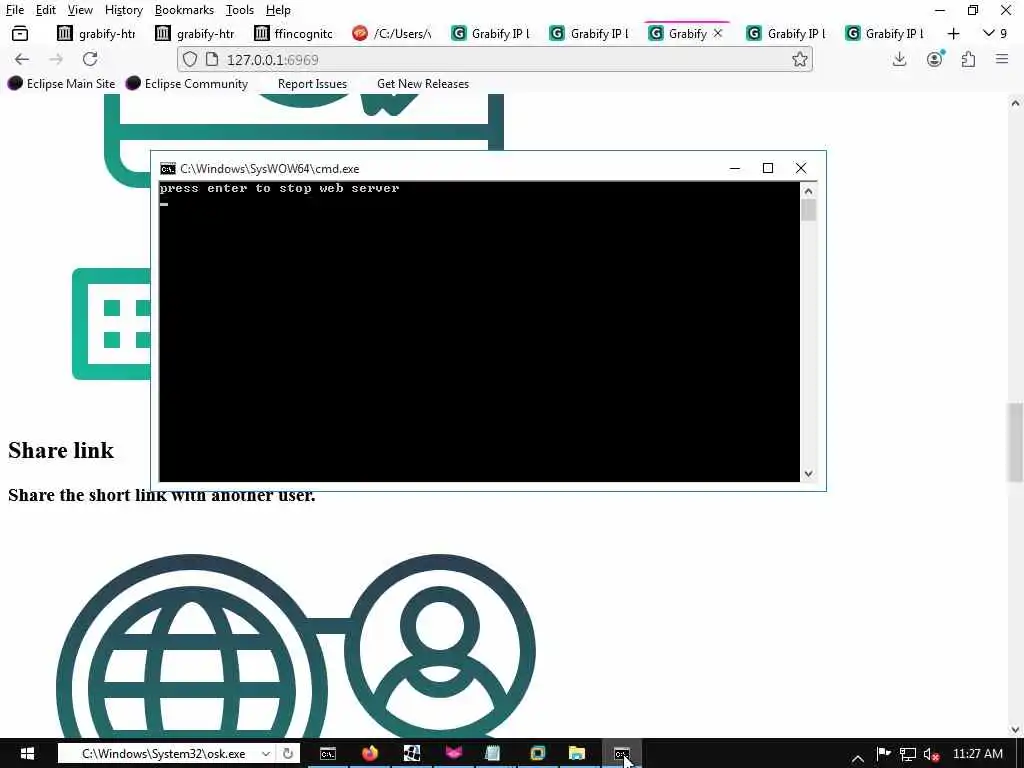This screenshot has height=768, width=1024.
Task: Go forward to next page
Action: [x=56, y=59]
